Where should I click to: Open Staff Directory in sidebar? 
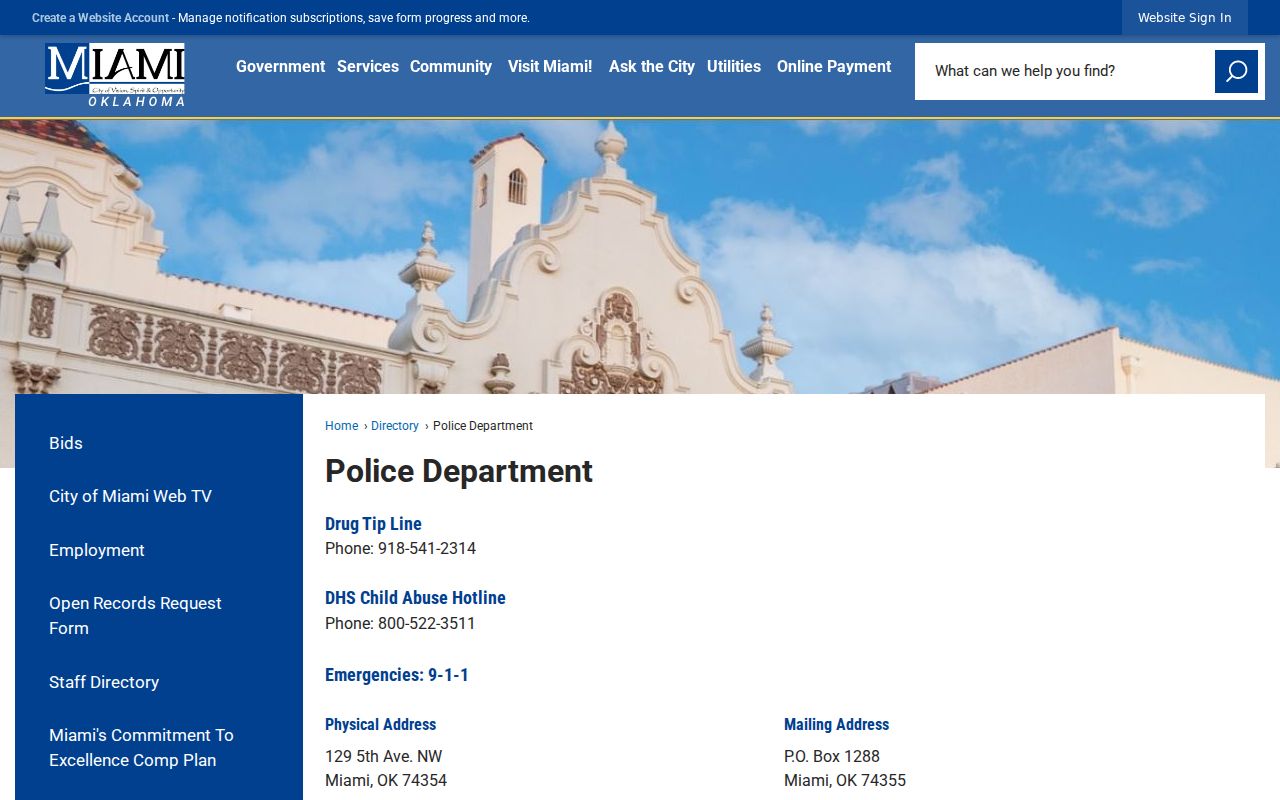[x=104, y=682]
